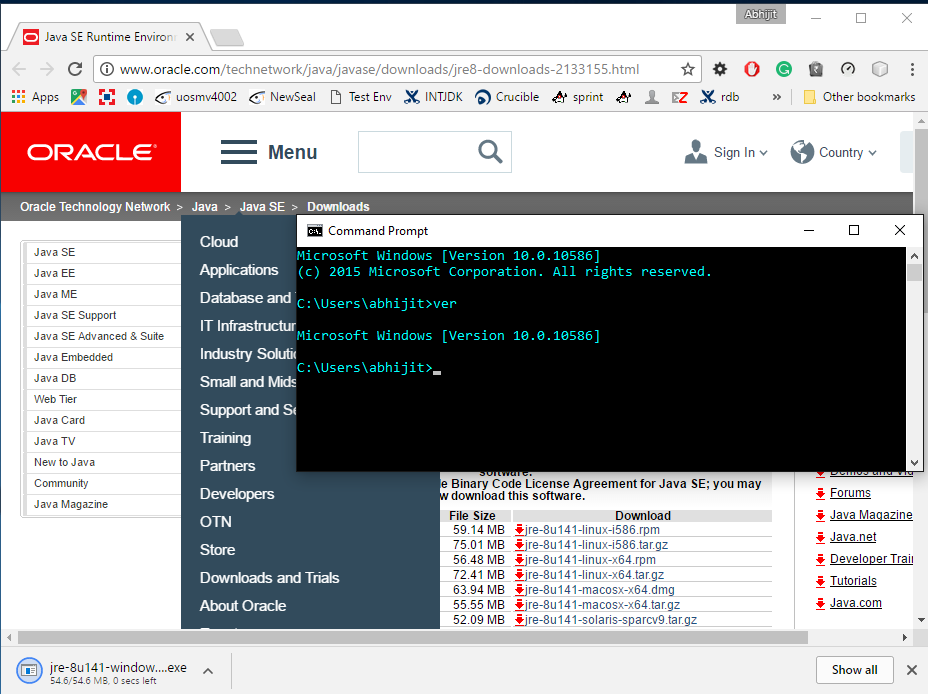Download jre-8u141-linux-x64.tar.gz
This screenshot has height=694, width=928.
[x=594, y=575]
